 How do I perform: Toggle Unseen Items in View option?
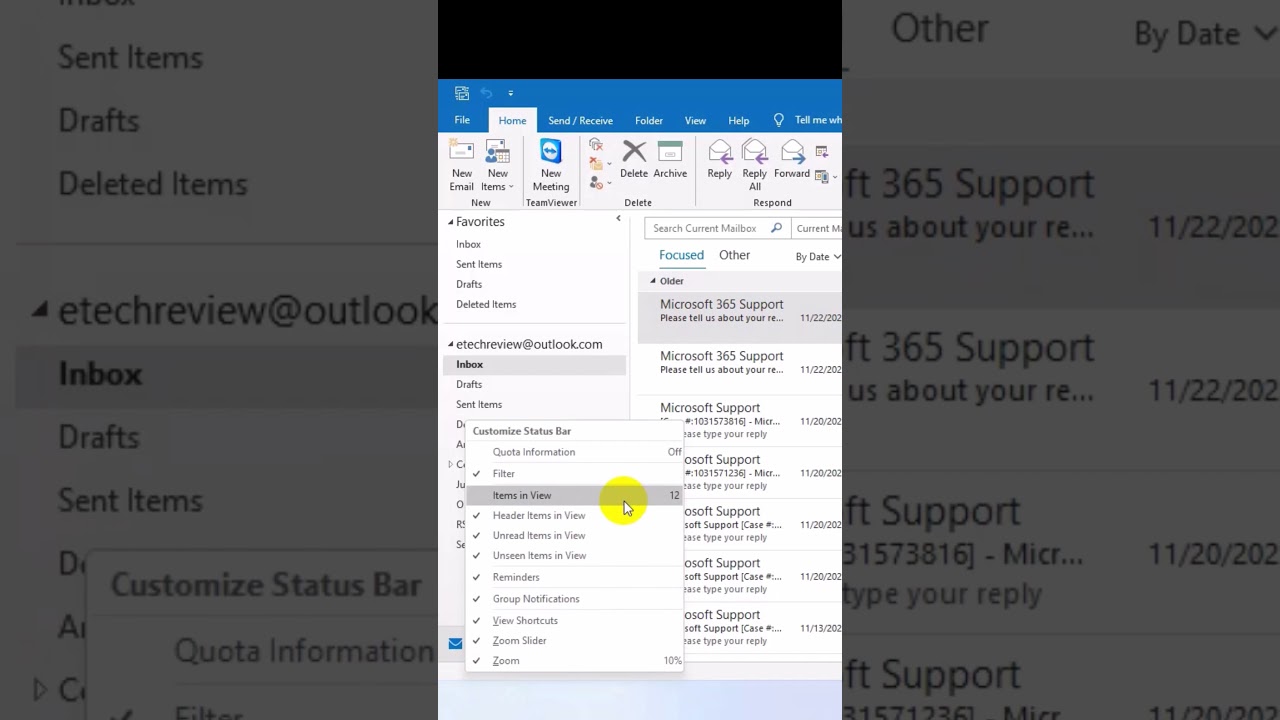(575, 555)
